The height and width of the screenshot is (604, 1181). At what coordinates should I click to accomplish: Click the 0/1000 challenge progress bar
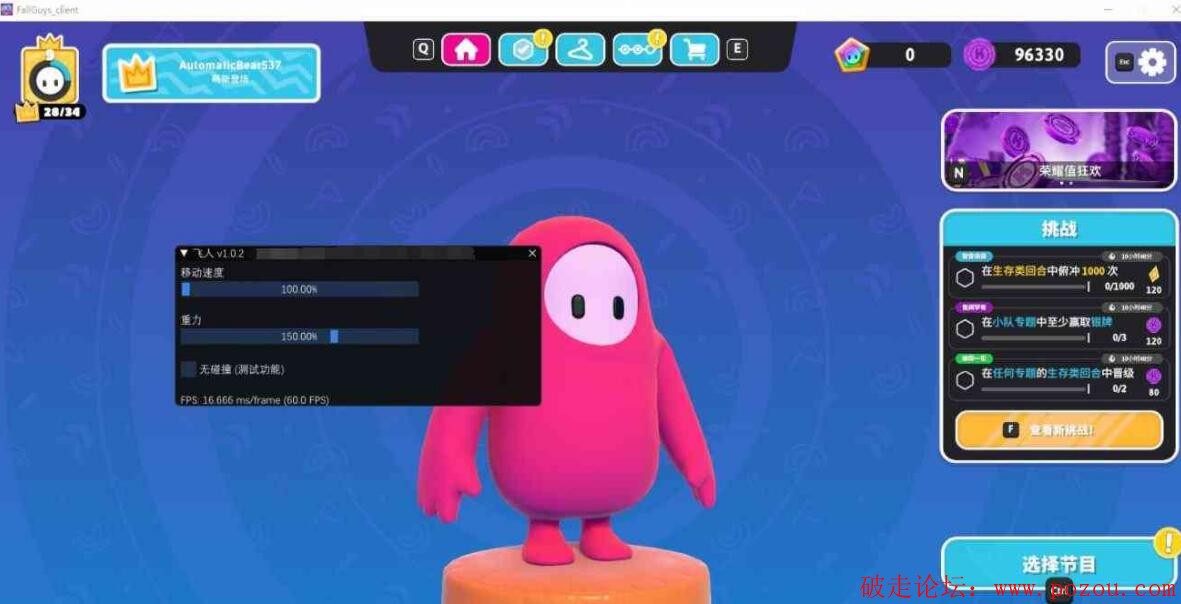pyautogui.click(x=1035, y=287)
